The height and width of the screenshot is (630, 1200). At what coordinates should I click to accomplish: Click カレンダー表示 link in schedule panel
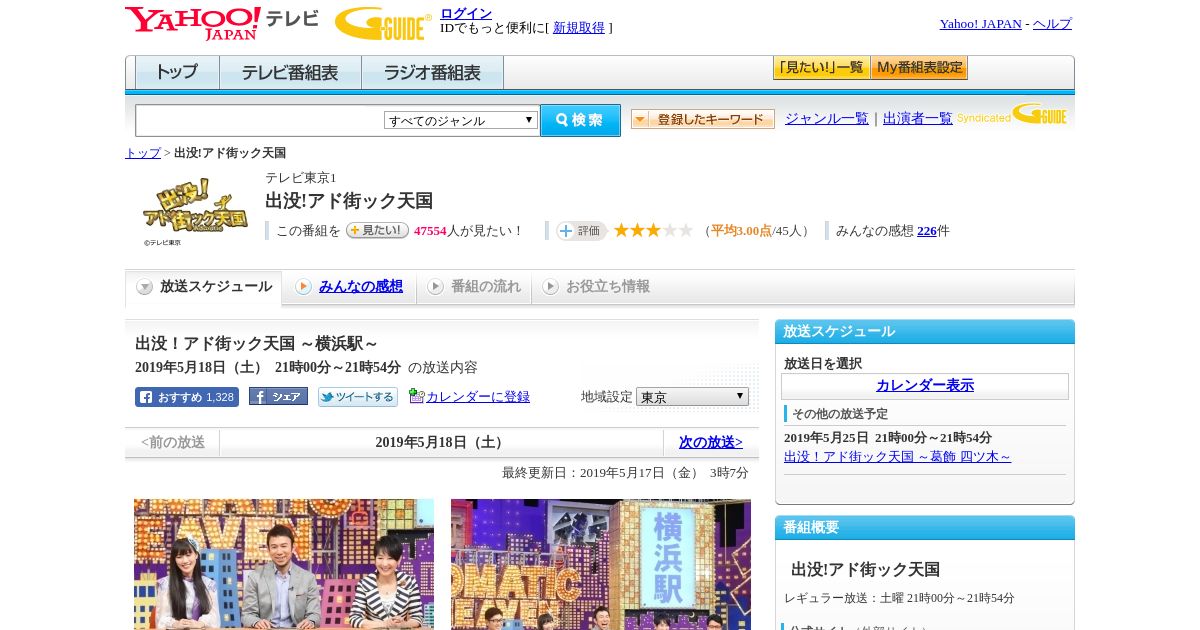click(925, 386)
